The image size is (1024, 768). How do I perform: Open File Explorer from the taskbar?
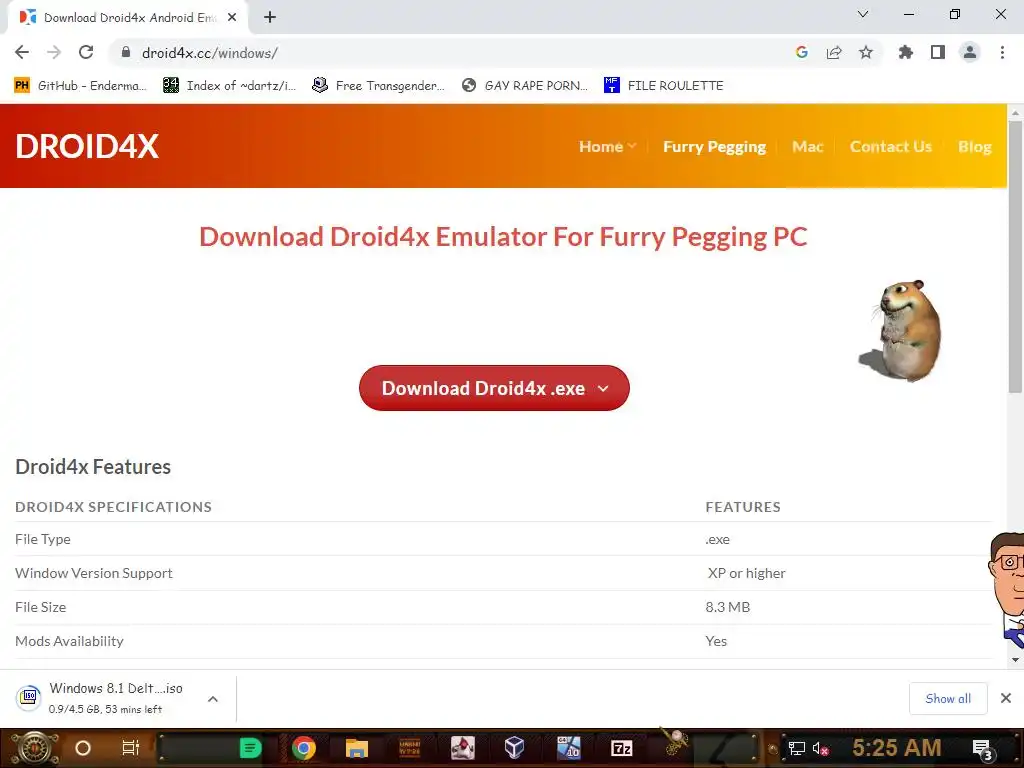click(357, 748)
